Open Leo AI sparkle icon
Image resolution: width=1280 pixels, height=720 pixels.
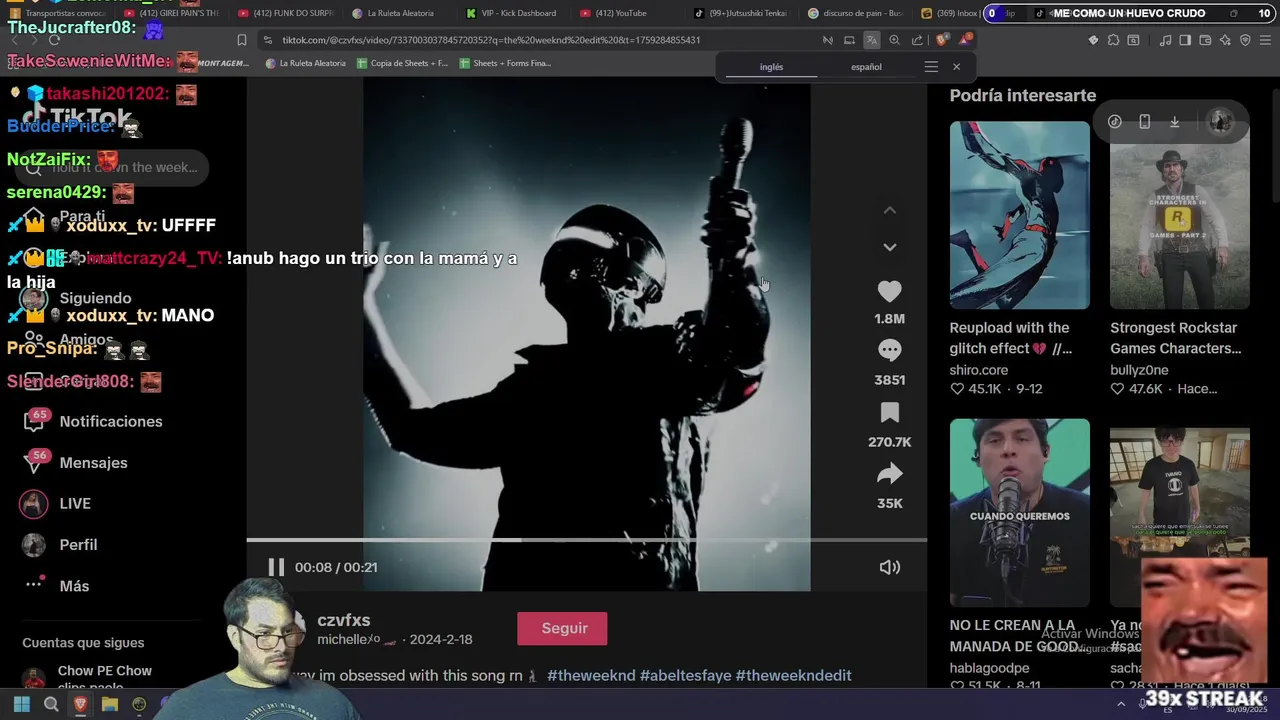pos(1225,40)
